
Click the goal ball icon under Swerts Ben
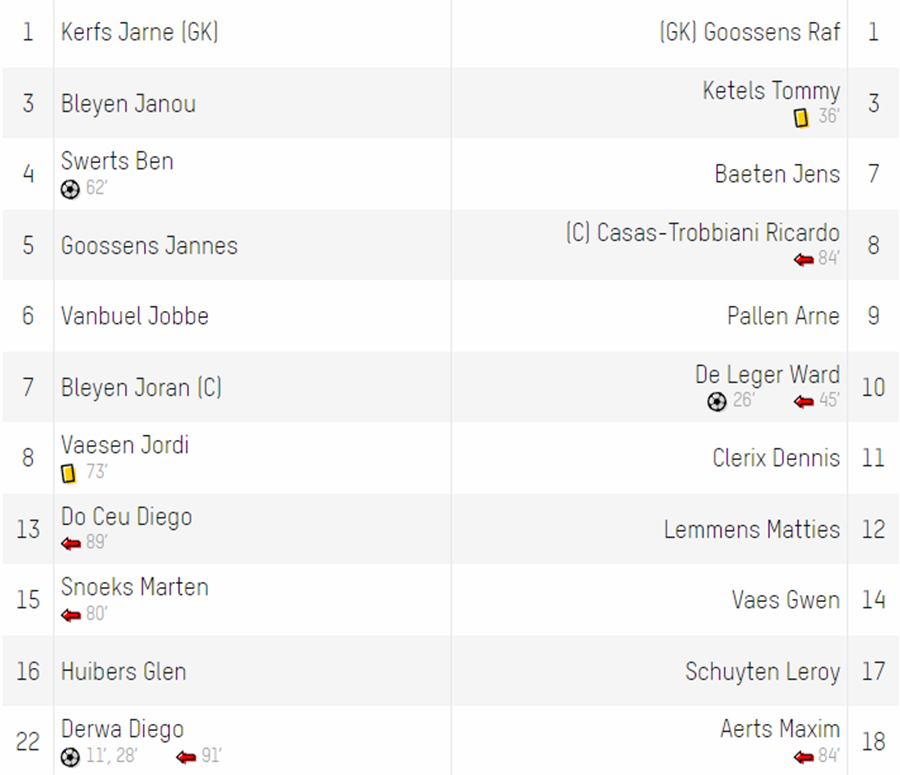tap(70, 189)
